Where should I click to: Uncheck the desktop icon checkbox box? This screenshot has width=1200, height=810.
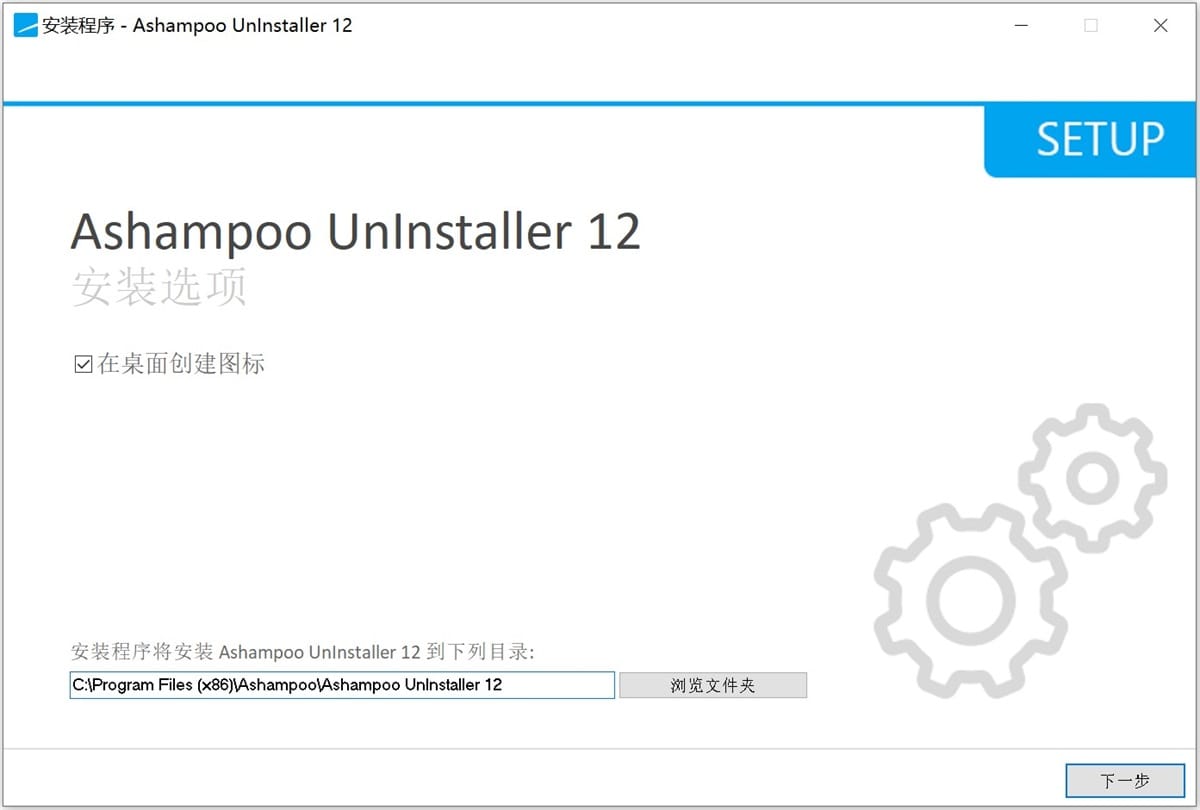[84, 364]
